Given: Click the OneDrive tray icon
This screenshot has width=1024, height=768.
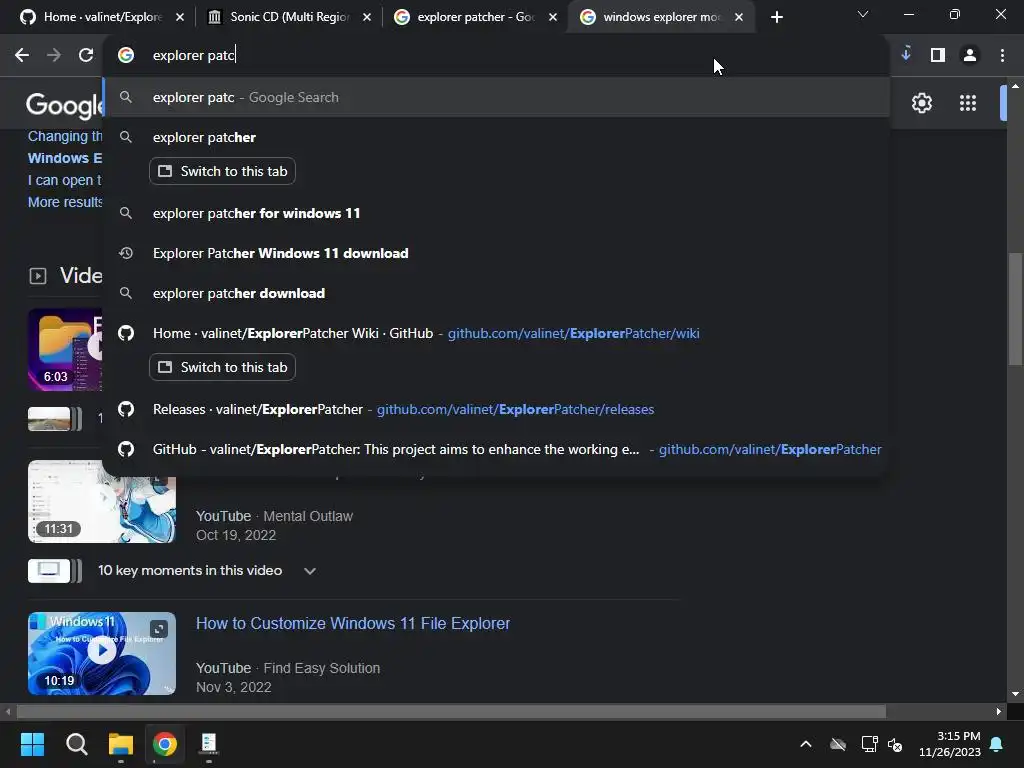Looking at the screenshot, I should tap(838, 744).
